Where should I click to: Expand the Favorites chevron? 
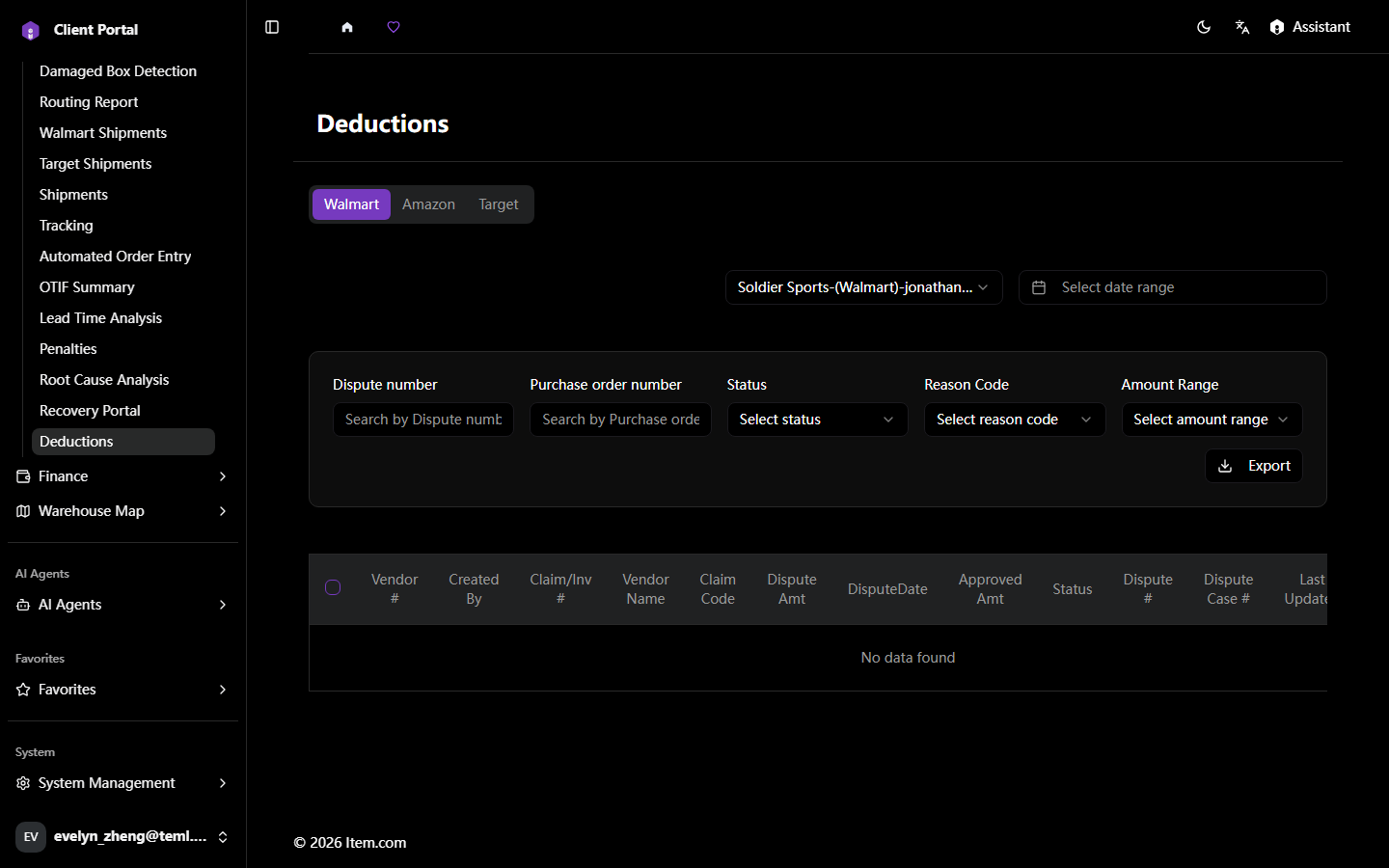tap(223, 690)
